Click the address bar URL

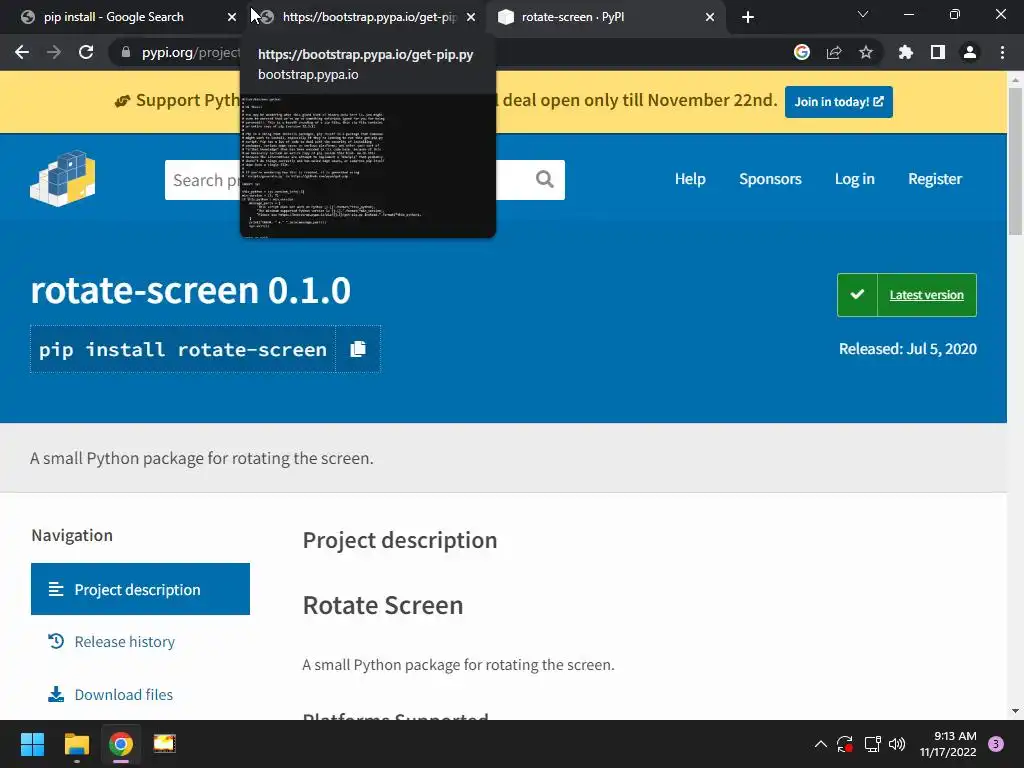[191, 52]
